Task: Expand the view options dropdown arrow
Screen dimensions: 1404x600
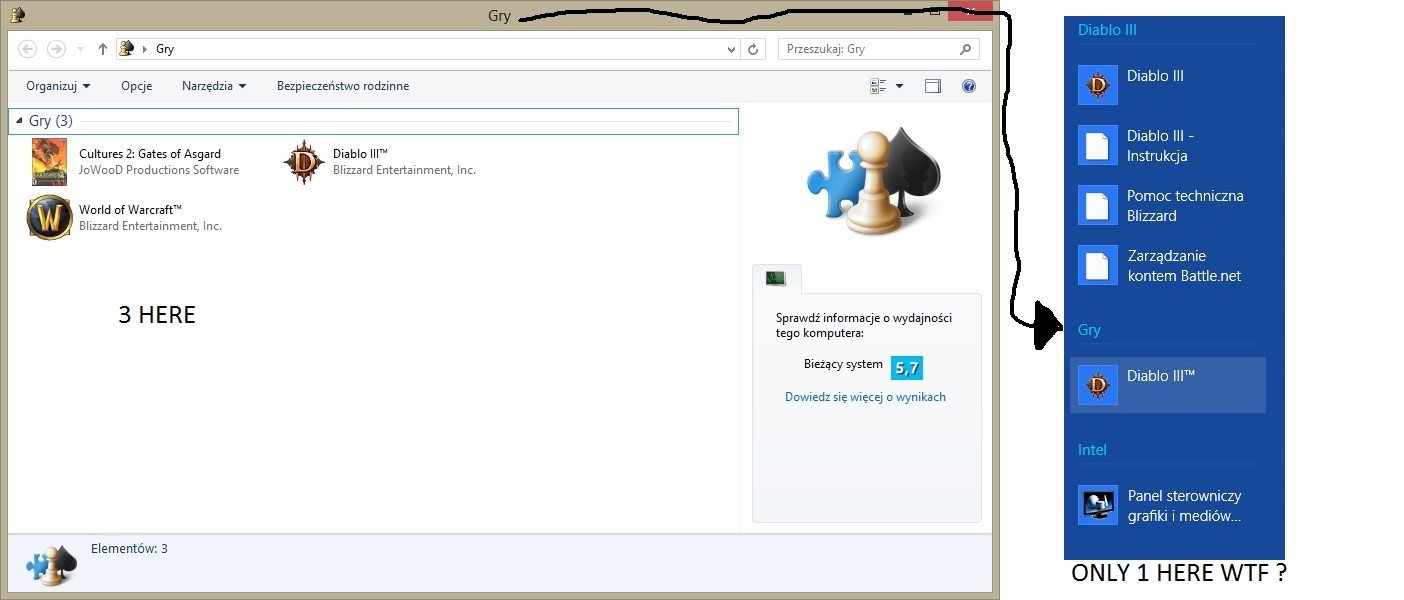Action: [x=899, y=86]
